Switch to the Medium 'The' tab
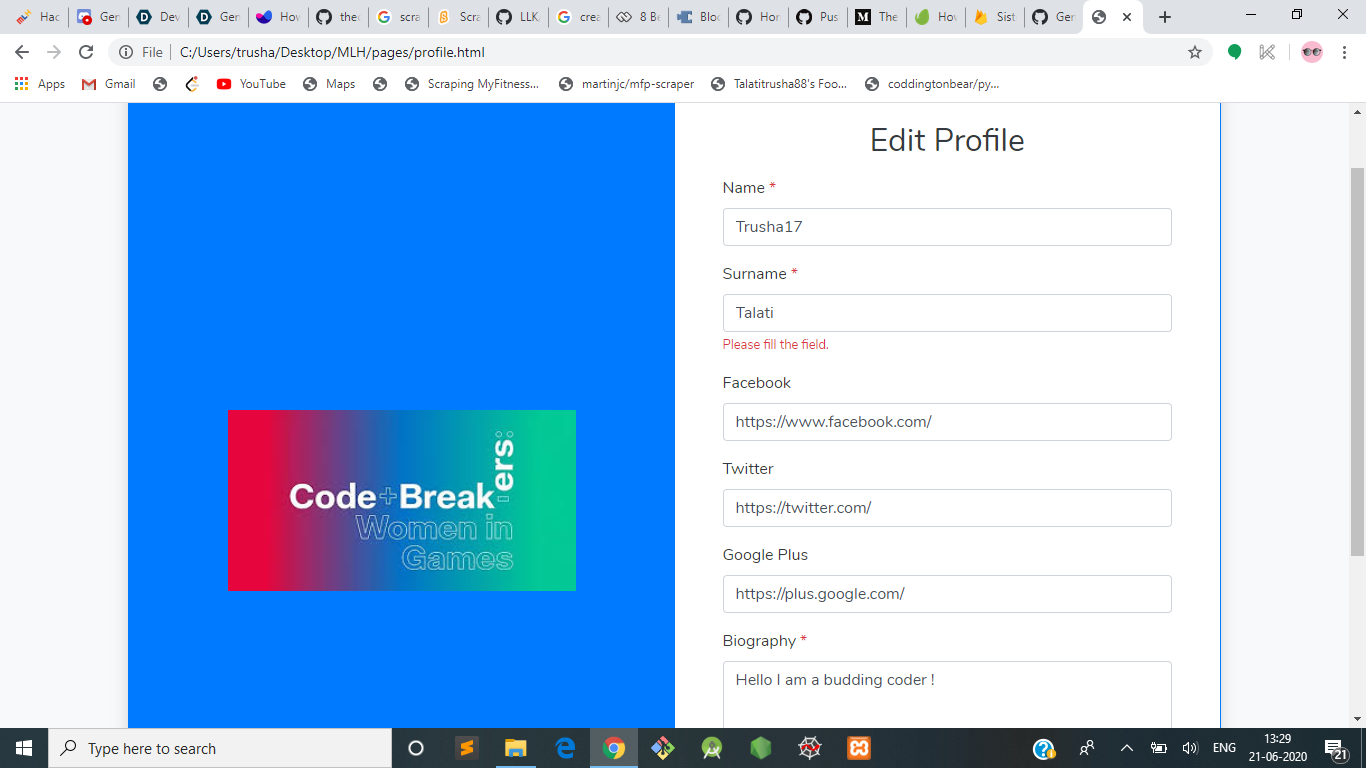The height and width of the screenshot is (768, 1366). pyautogui.click(x=878, y=17)
